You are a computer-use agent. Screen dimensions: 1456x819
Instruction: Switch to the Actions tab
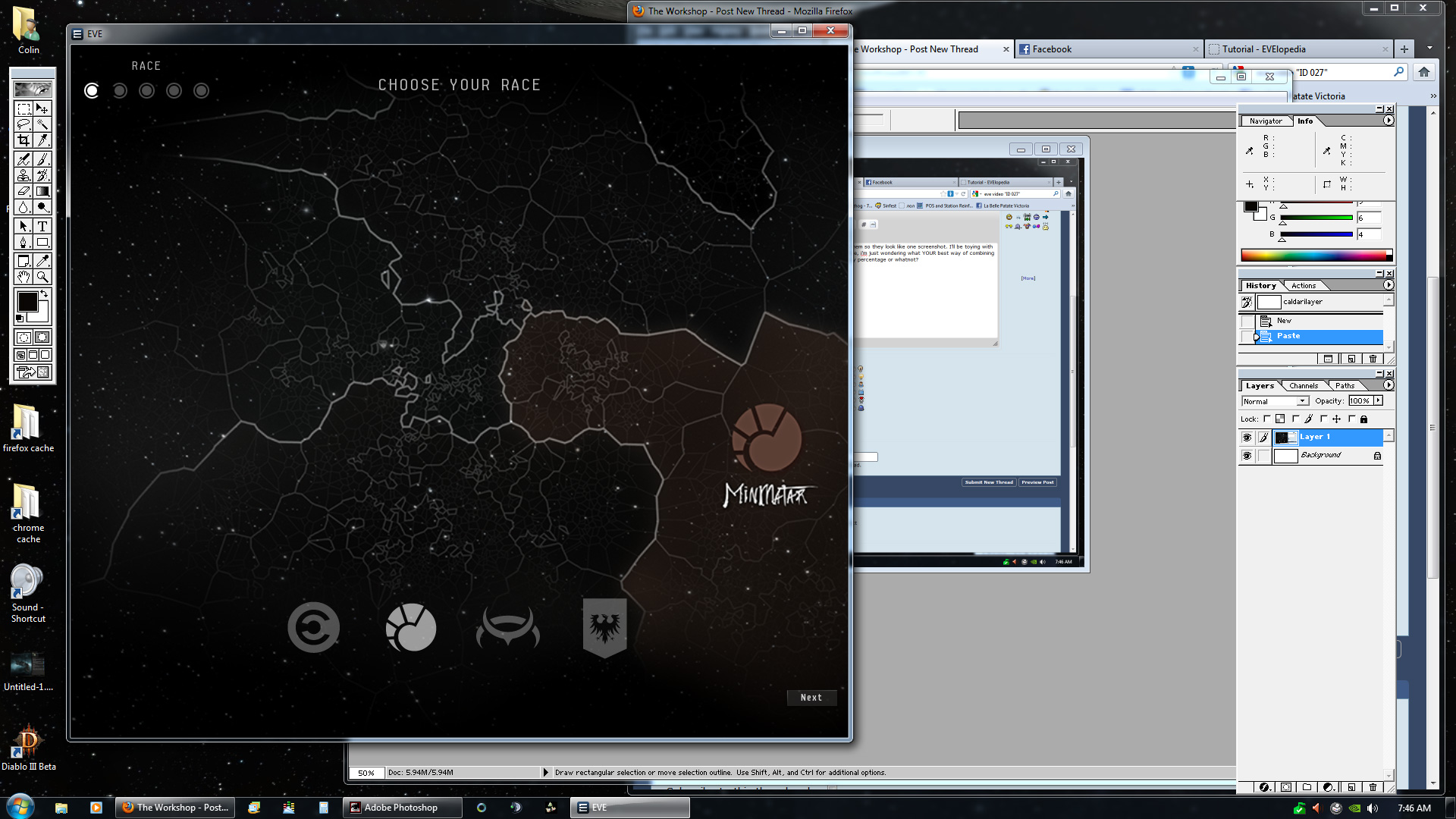pyautogui.click(x=1304, y=286)
